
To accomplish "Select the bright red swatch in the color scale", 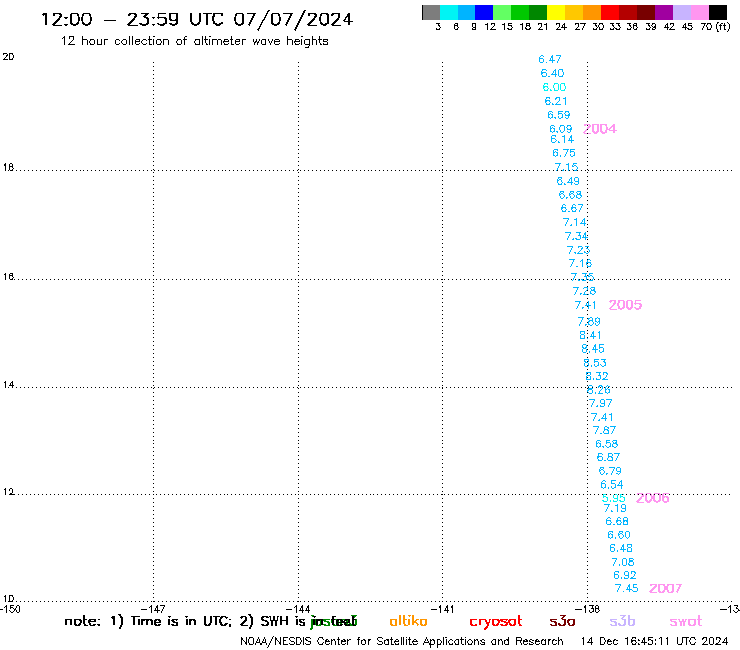I will tap(610, 12).
